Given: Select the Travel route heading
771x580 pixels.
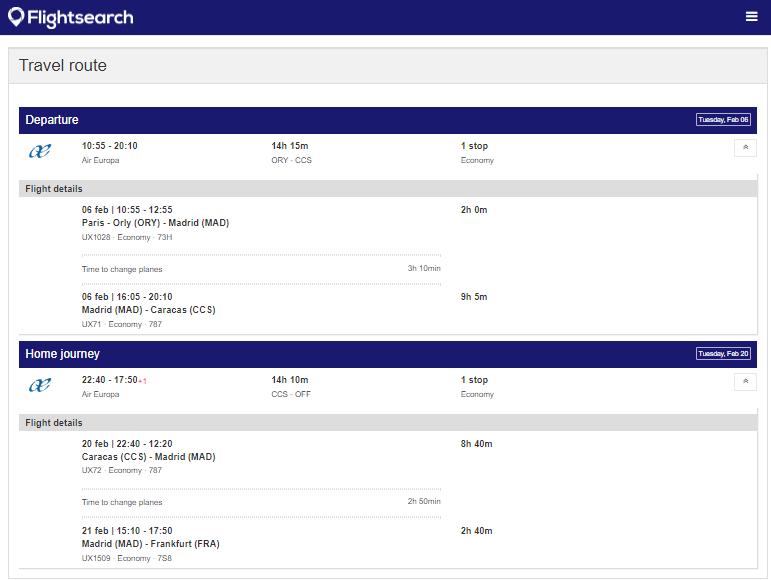Looking at the screenshot, I should [x=63, y=65].
